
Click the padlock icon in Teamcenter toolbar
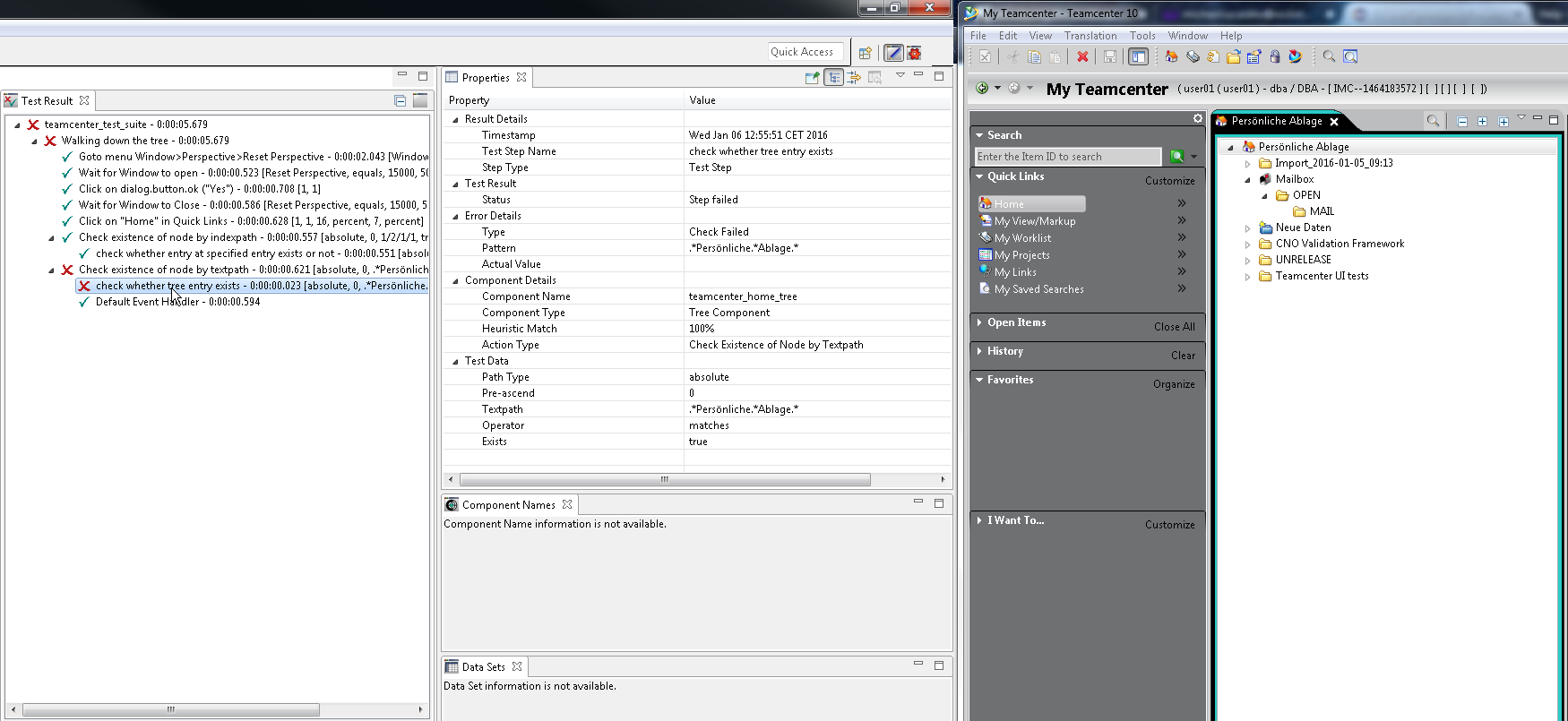(x=1274, y=56)
